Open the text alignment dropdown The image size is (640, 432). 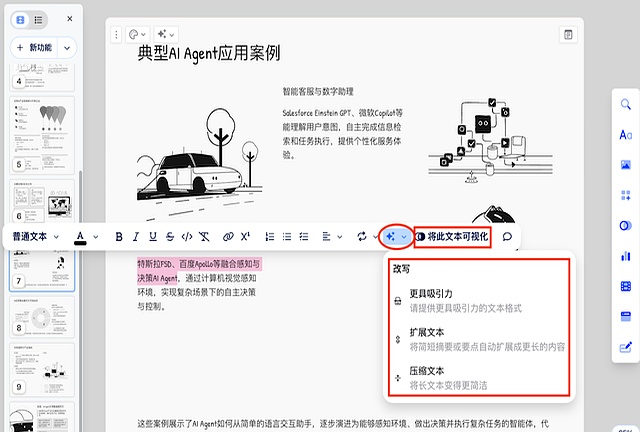click(332, 237)
